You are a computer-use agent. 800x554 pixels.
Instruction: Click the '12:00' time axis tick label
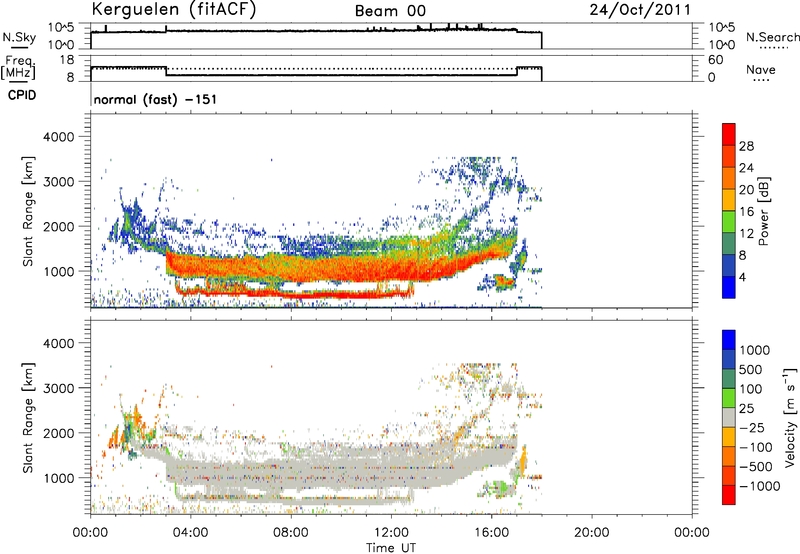(391, 533)
